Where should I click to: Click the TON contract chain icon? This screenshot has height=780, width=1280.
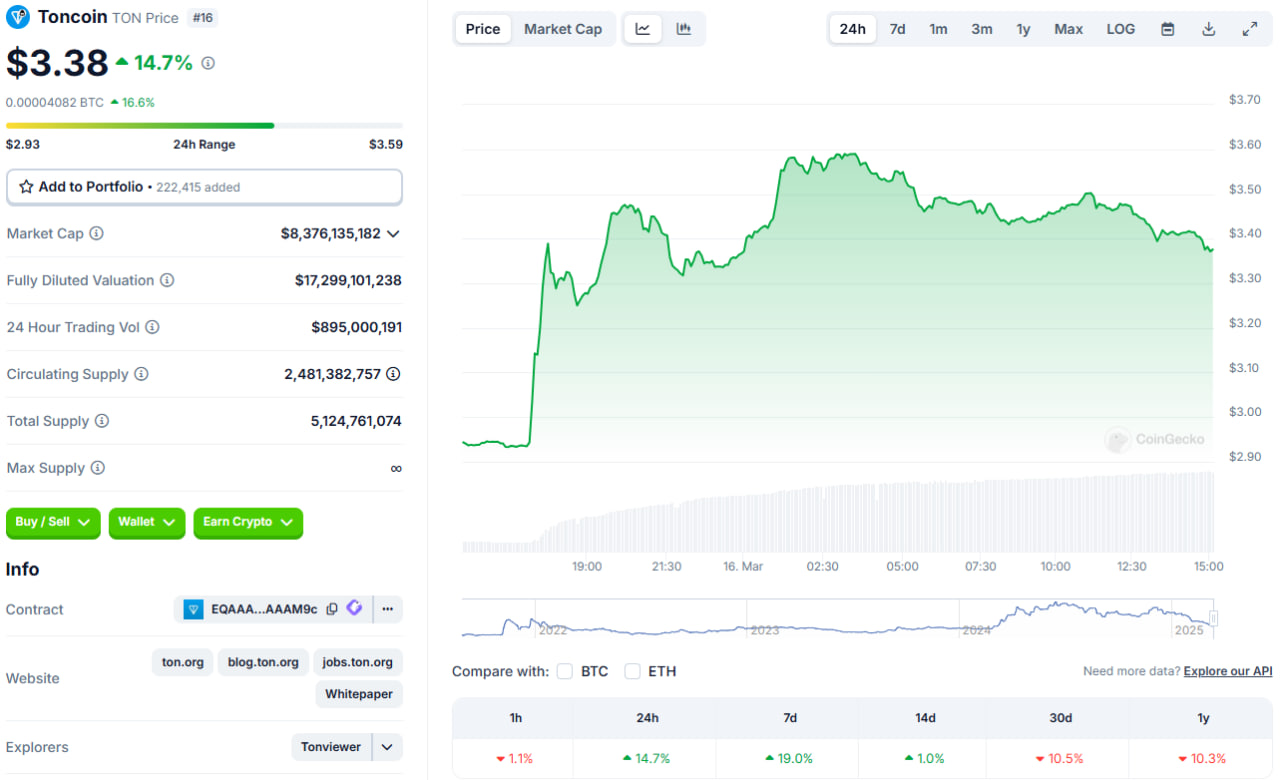click(x=193, y=609)
